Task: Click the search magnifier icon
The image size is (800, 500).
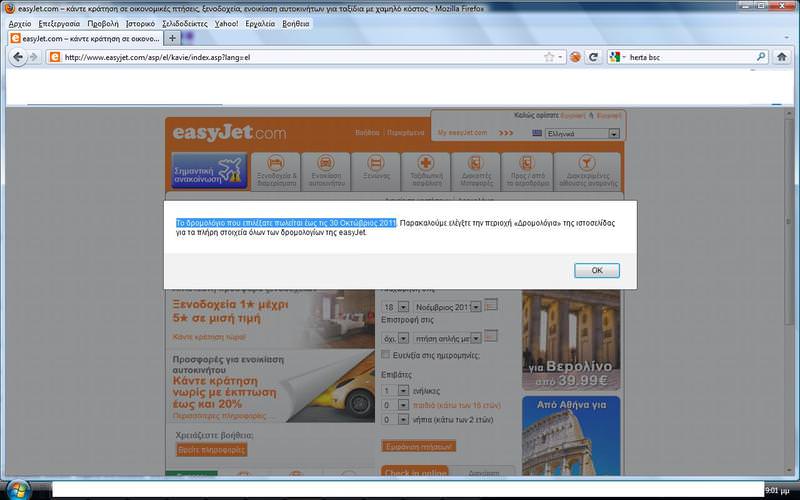Action: click(x=760, y=57)
